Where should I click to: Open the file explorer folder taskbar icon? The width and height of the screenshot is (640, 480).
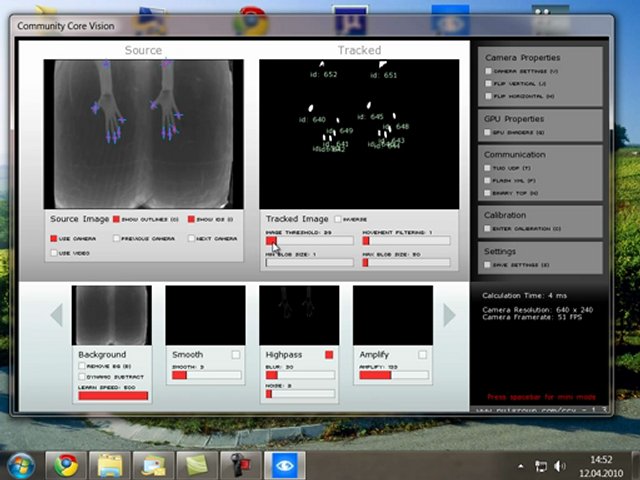109,465
